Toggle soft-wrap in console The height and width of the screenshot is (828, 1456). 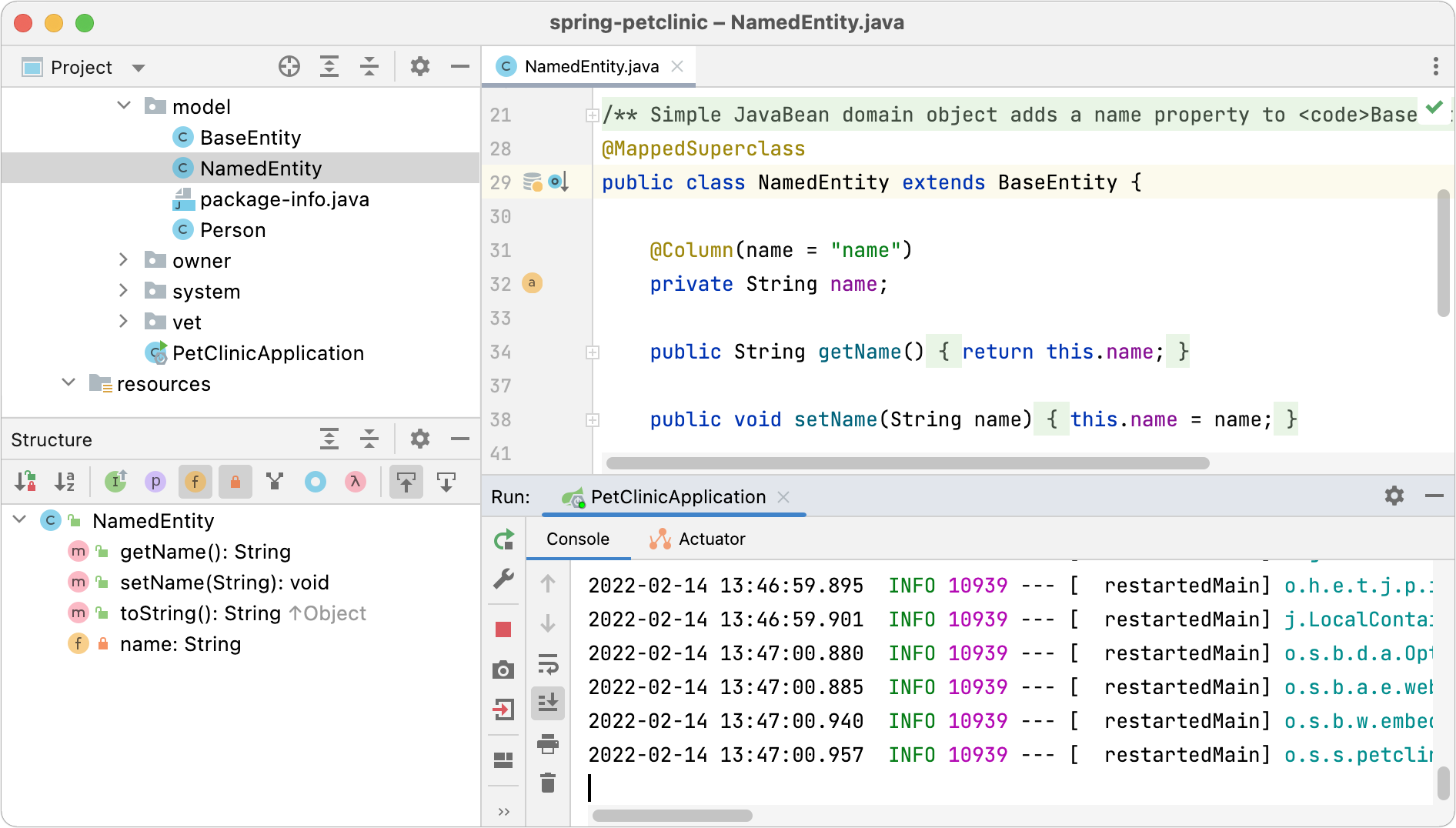(548, 663)
